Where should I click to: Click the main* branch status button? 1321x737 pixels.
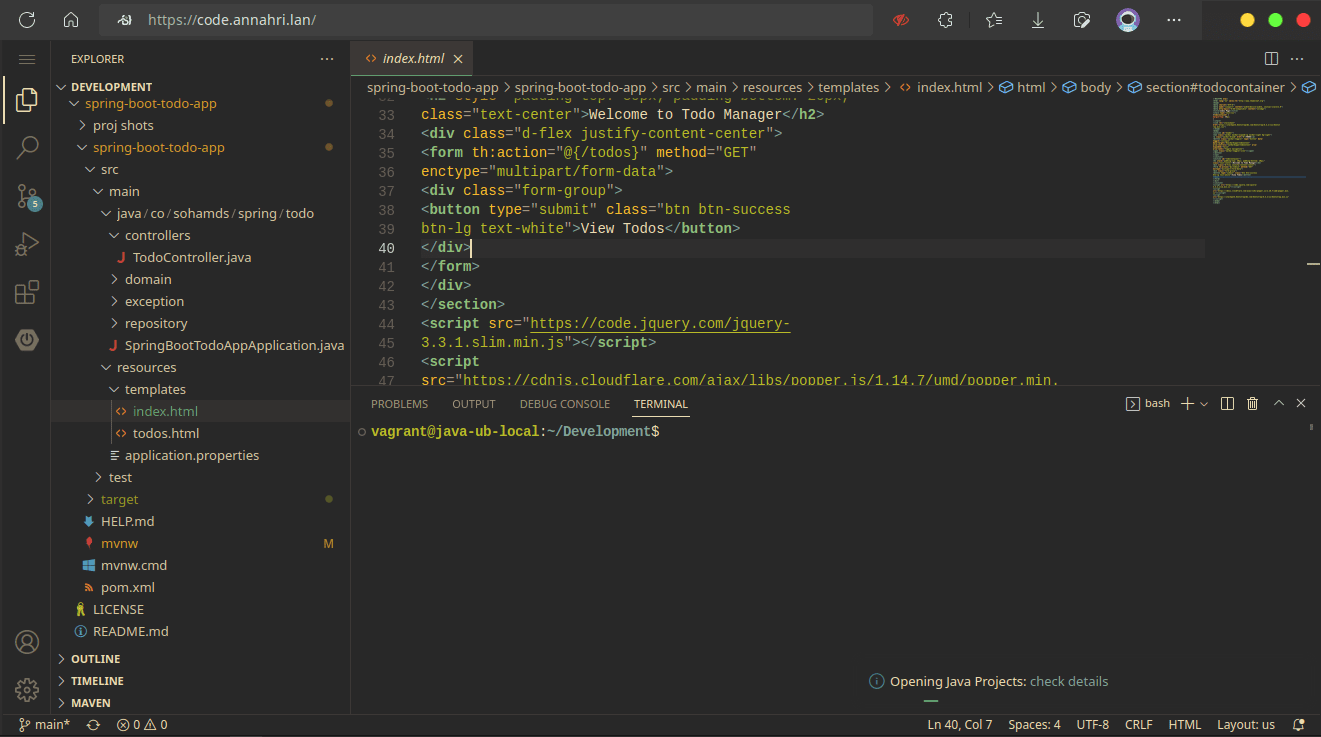[45, 725]
